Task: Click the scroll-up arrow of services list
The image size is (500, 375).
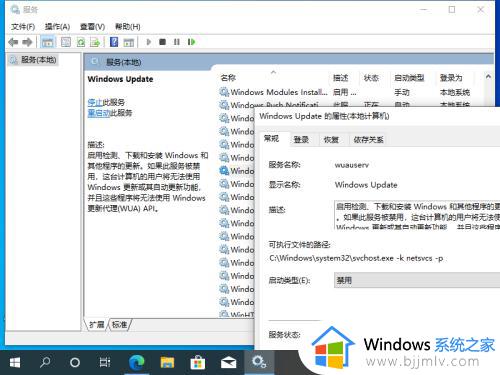Action: [488, 77]
